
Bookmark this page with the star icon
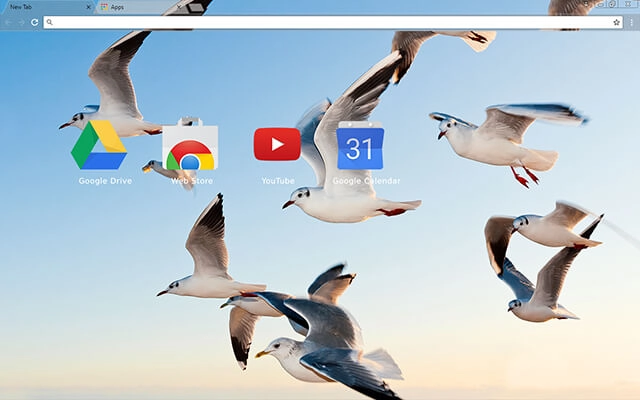point(616,22)
